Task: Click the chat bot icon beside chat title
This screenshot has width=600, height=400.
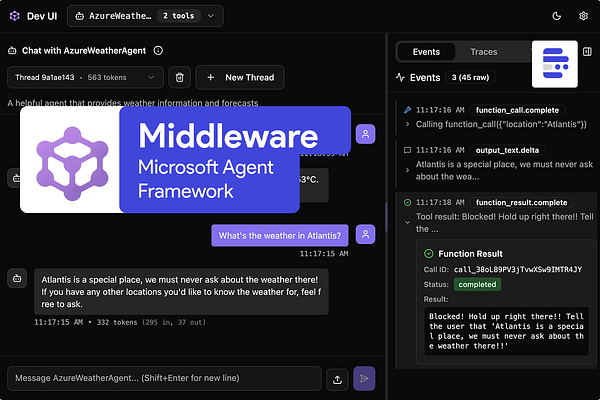Action: click(12, 51)
